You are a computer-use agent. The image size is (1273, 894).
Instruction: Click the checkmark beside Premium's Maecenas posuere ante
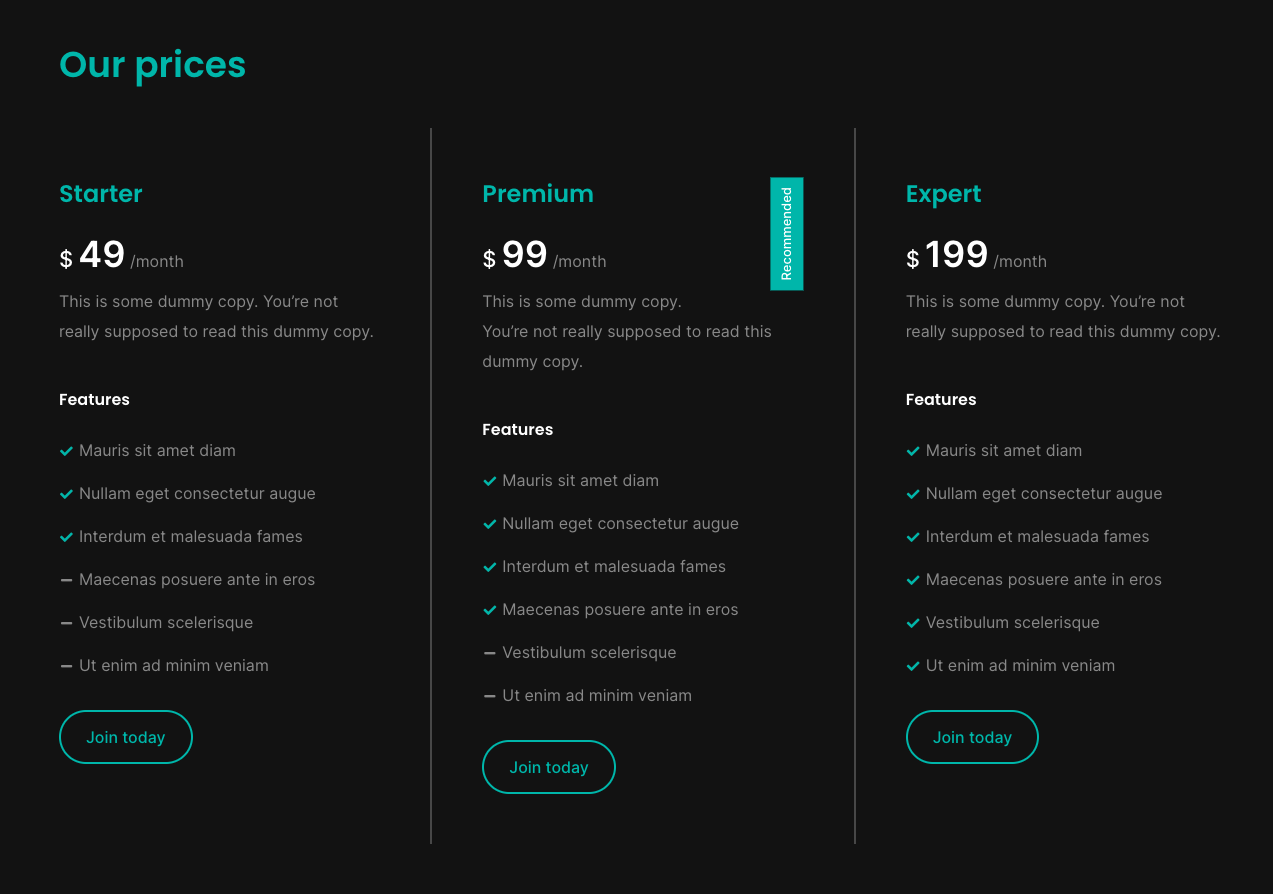(490, 610)
